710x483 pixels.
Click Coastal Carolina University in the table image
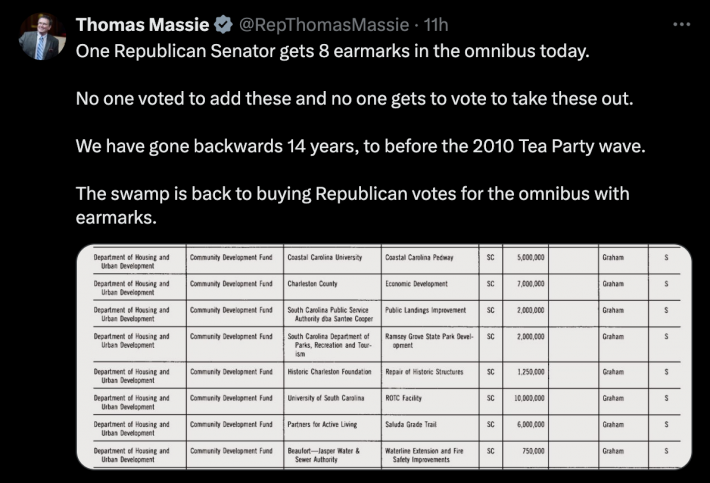(x=325, y=257)
